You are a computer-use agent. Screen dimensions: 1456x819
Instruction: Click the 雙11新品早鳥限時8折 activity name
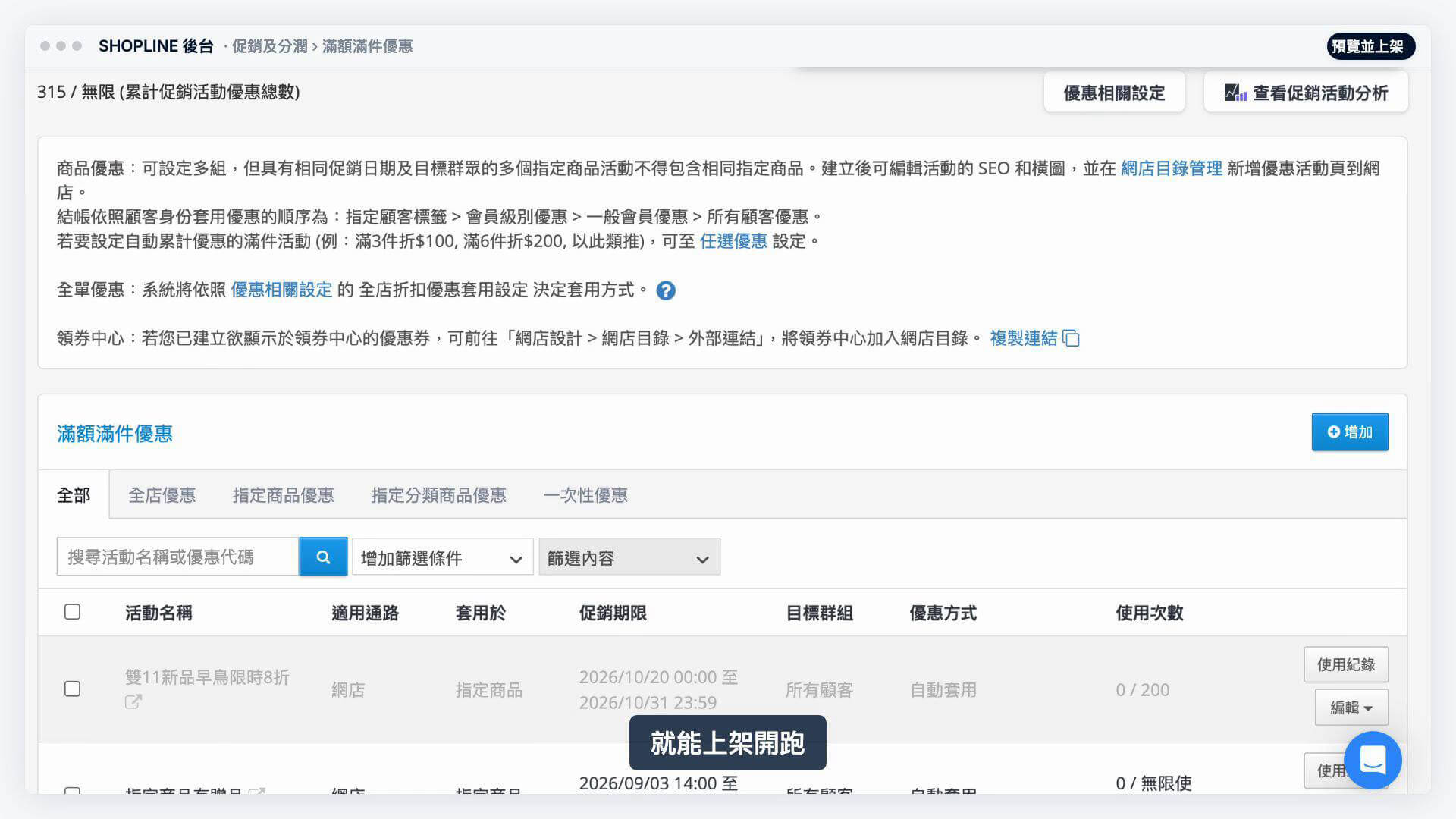207,677
